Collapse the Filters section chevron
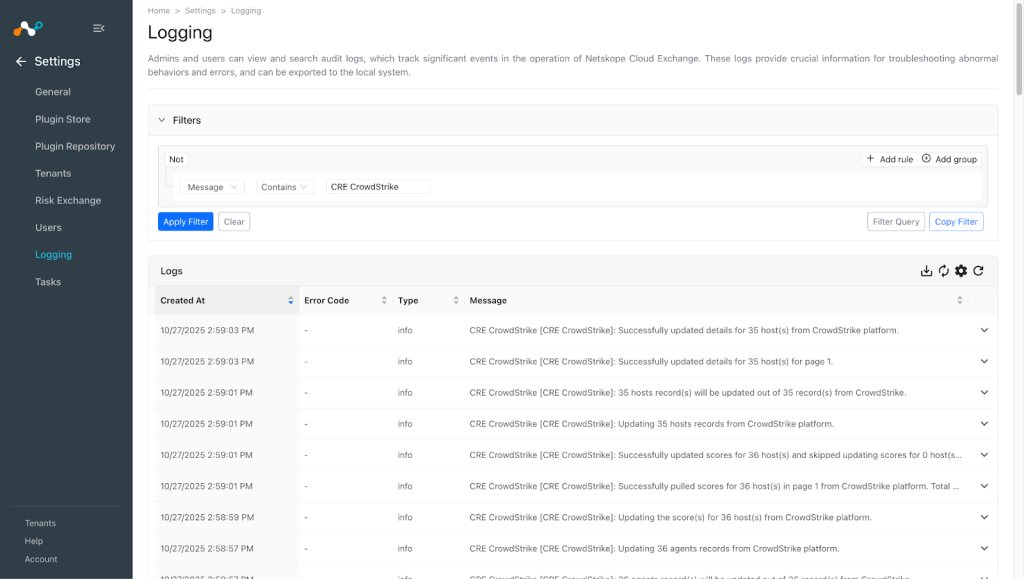Image resolution: width=1024 pixels, height=579 pixels. 162,120
